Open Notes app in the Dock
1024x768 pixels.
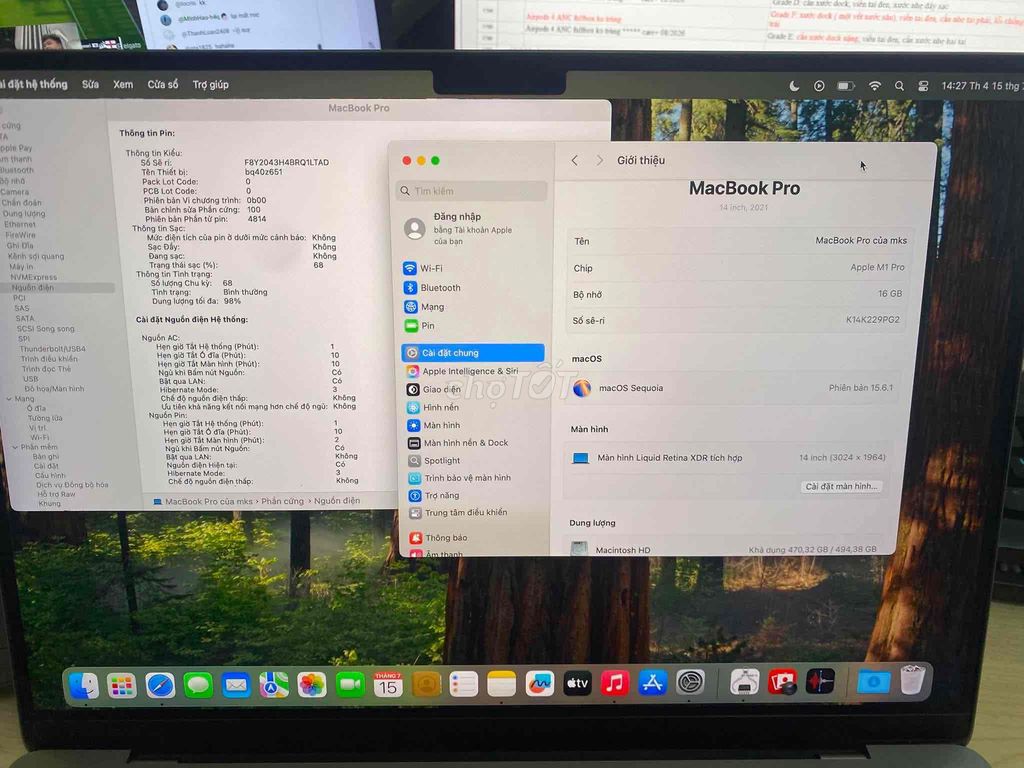(x=502, y=684)
